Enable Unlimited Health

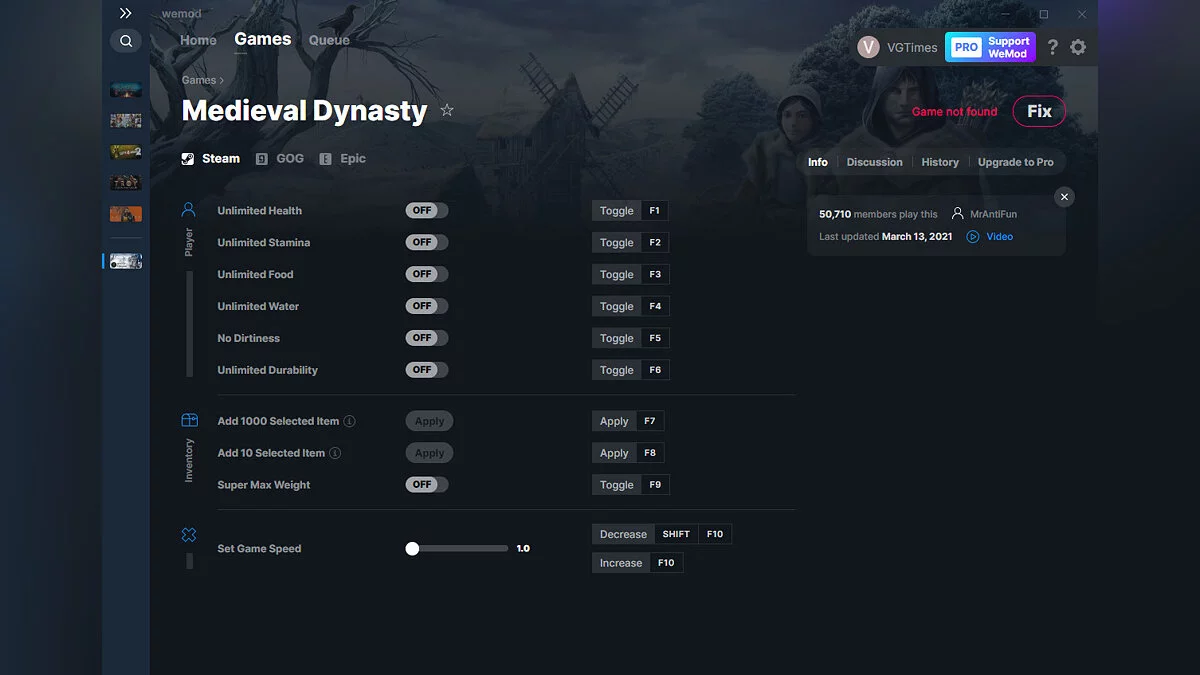pos(427,210)
